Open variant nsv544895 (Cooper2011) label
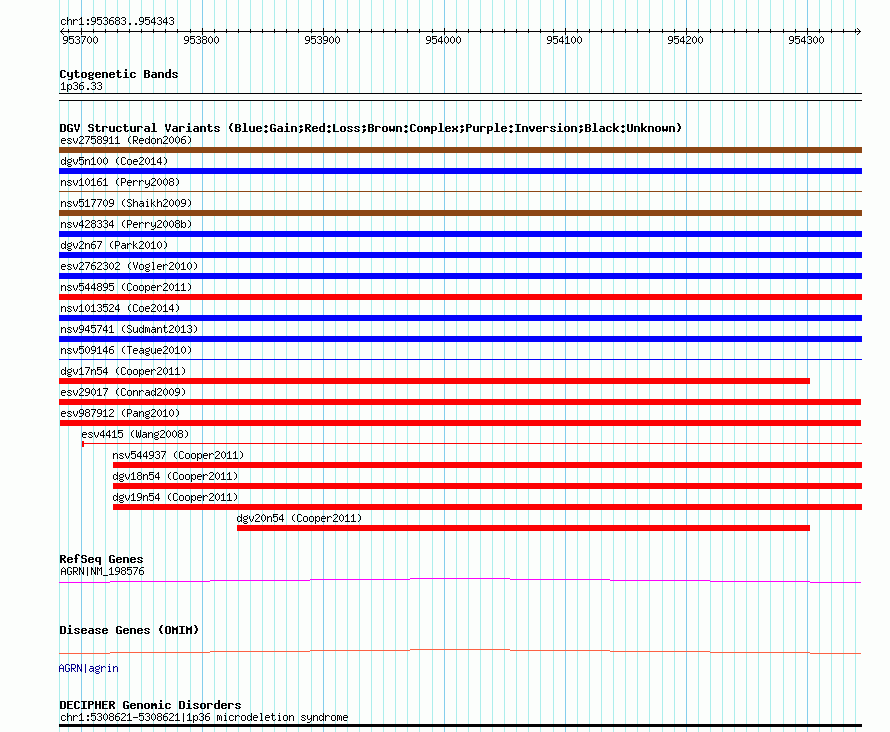This screenshot has height=732, width=890. point(126,287)
